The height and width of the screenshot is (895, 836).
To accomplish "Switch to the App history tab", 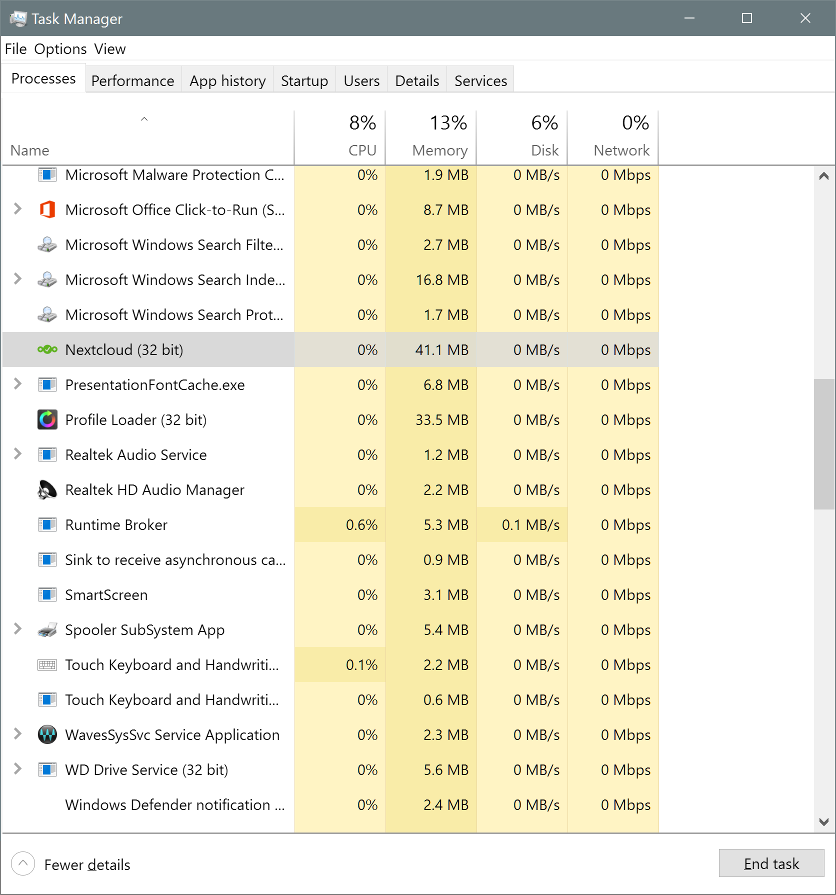I will tap(228, 80).
